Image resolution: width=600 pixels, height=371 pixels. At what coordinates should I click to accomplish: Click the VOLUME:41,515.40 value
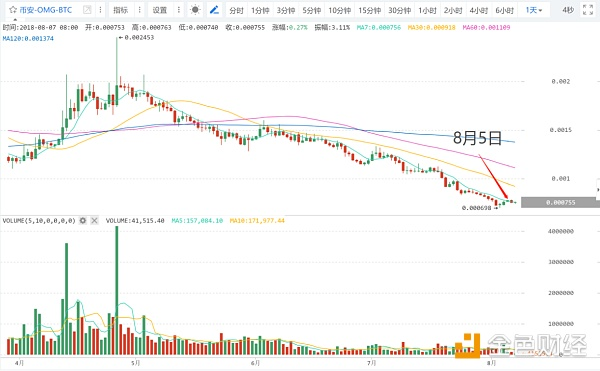tap(135, 221)
